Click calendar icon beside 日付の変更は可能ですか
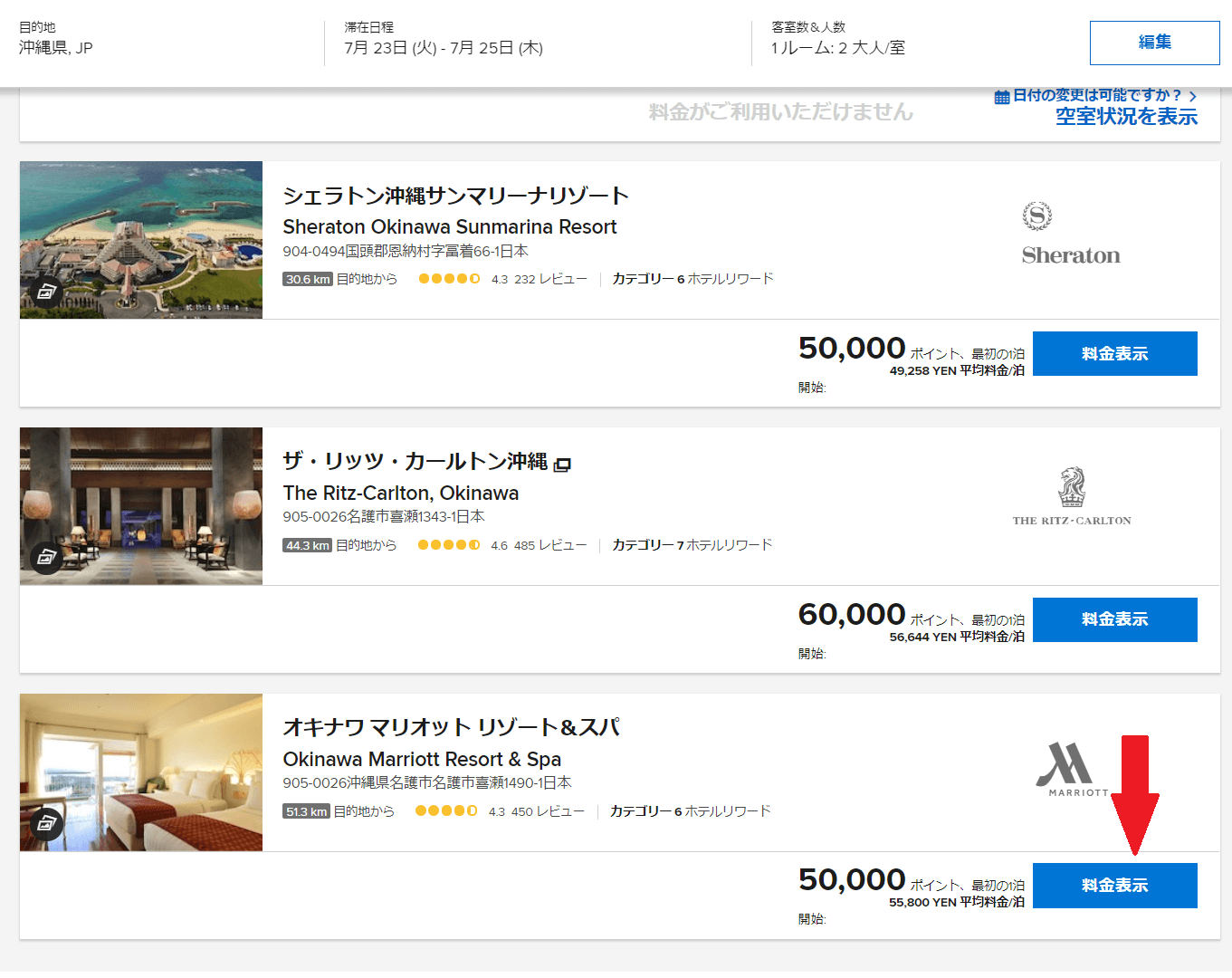Viewport: 1232px width, 978px height. 1001,97
